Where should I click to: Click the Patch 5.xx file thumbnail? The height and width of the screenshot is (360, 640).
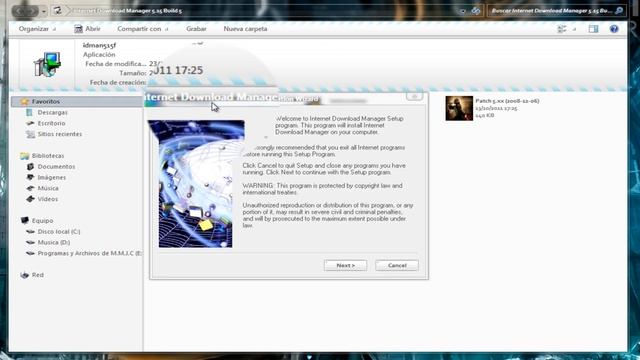(x=459, y=108)
